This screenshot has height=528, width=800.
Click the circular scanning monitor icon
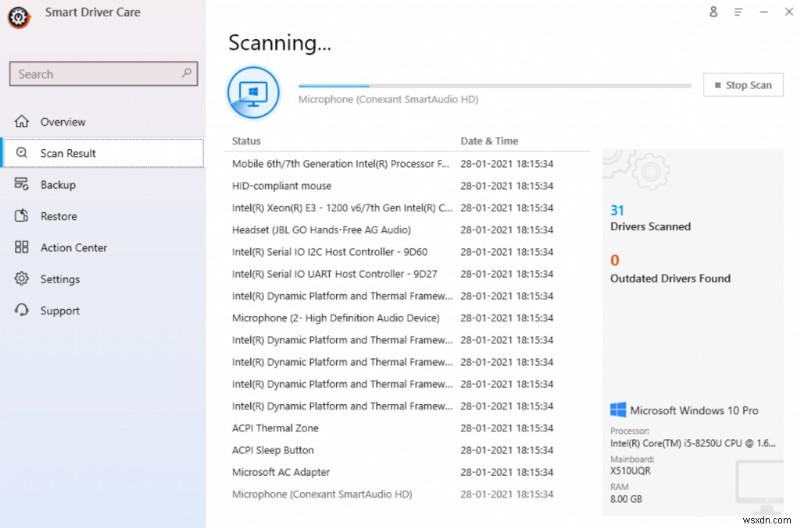(254, 93)
